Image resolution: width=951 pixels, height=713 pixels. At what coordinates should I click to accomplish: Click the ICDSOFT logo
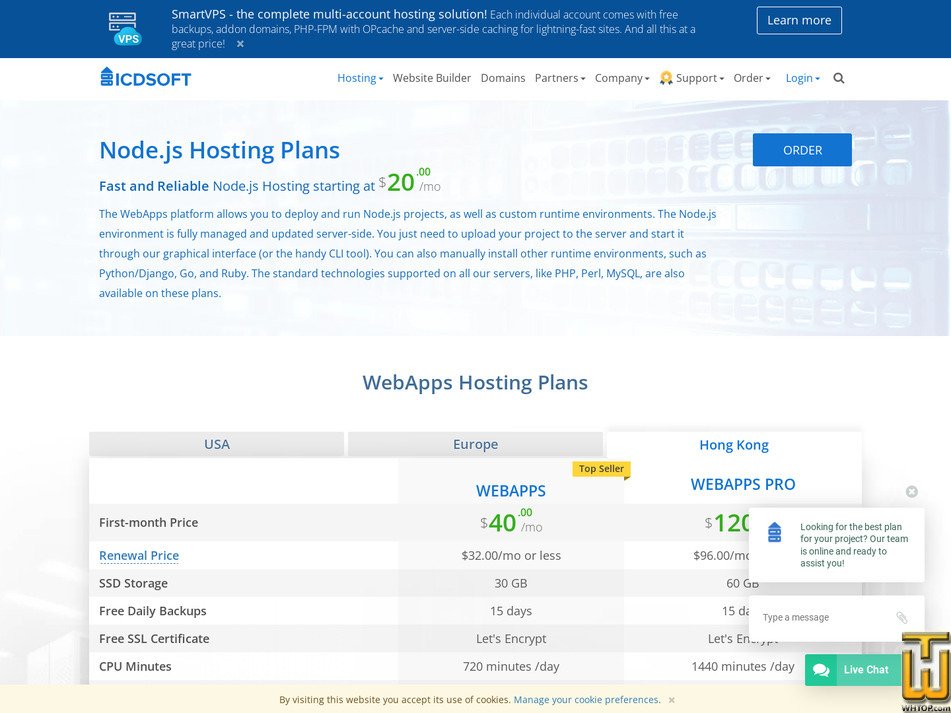click(x=144, y=77)
